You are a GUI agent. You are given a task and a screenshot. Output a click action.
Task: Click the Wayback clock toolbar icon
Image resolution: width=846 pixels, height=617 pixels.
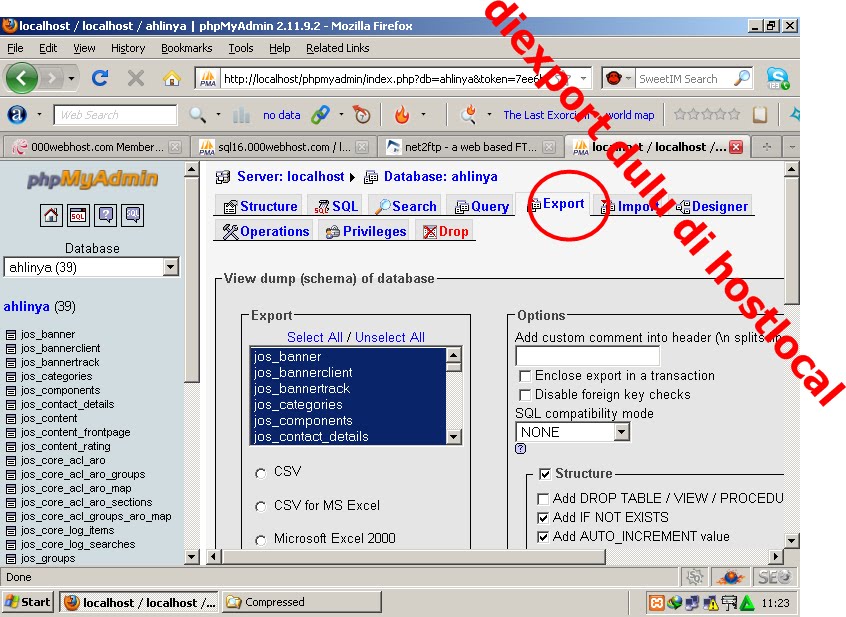click(x=361, y=114)
